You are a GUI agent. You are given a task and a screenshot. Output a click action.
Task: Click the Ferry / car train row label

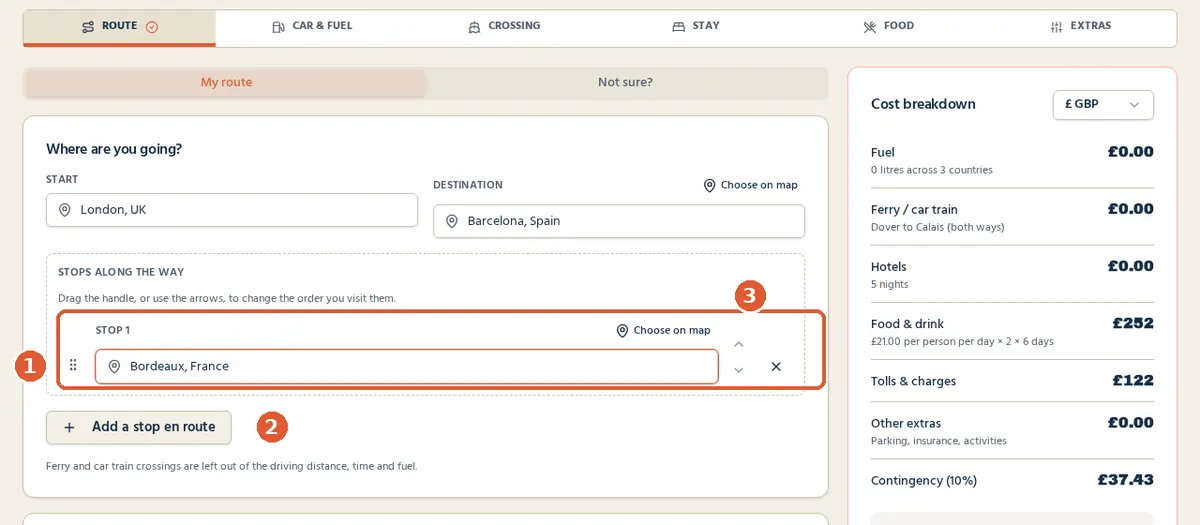click(x=914, y=210)
